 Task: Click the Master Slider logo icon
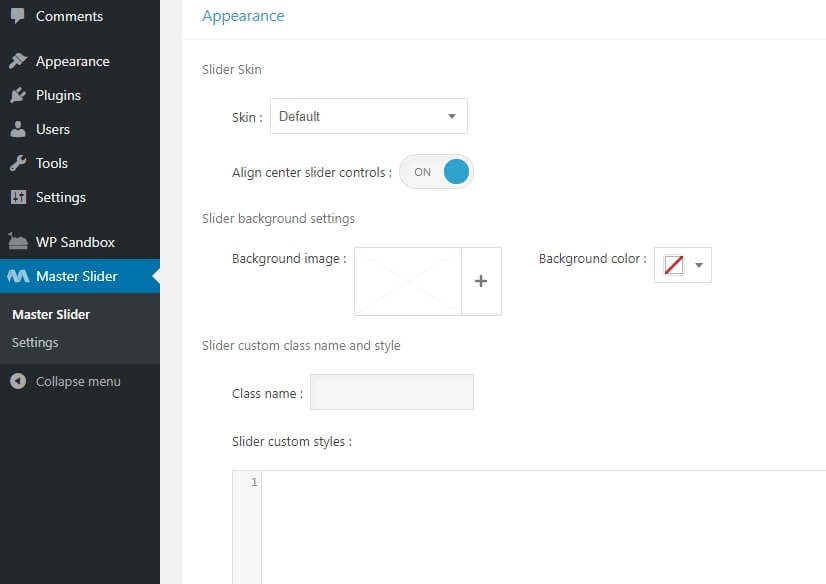pos(18,276)
